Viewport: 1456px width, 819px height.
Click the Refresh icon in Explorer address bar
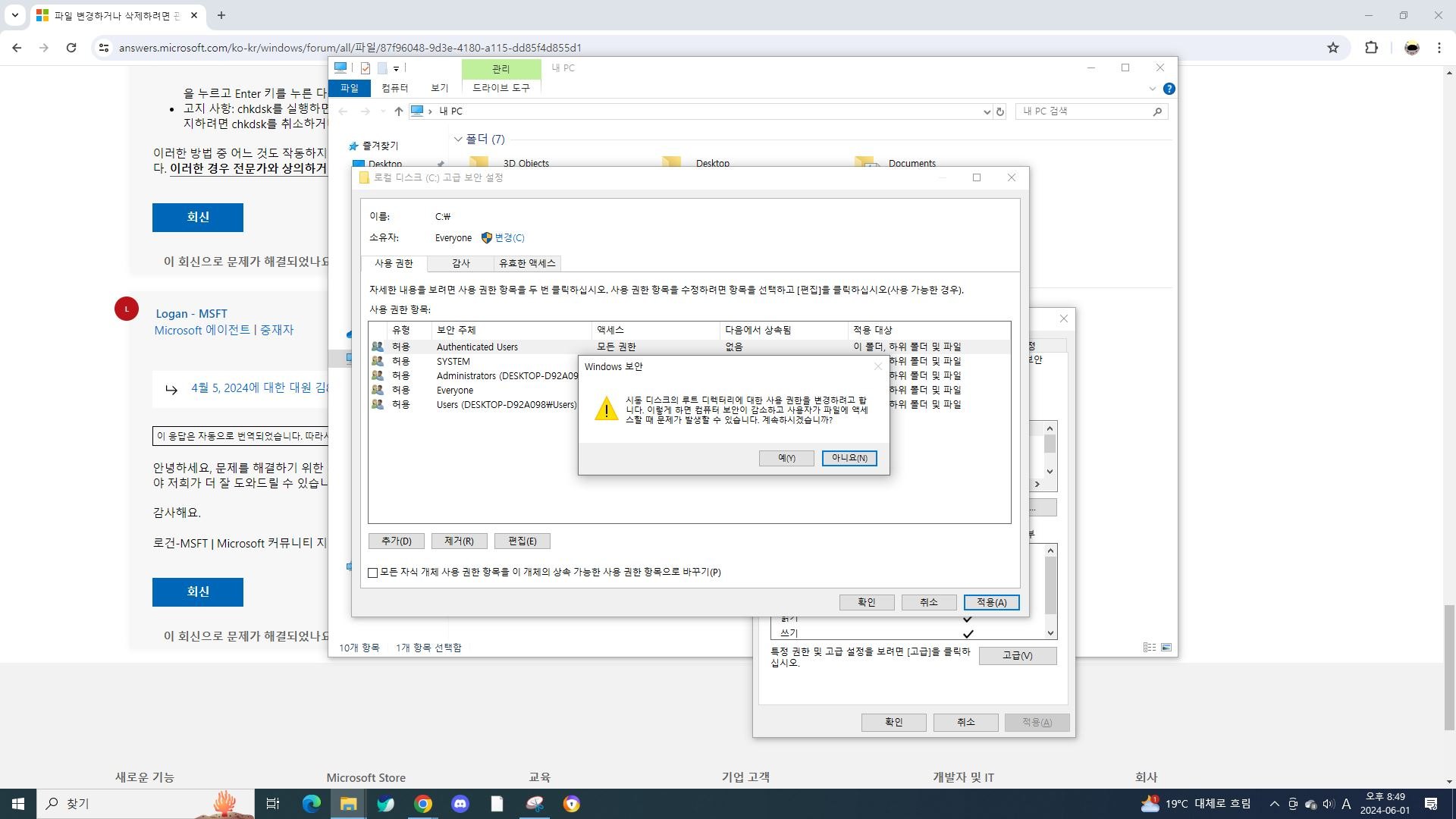pos(1000,111)
